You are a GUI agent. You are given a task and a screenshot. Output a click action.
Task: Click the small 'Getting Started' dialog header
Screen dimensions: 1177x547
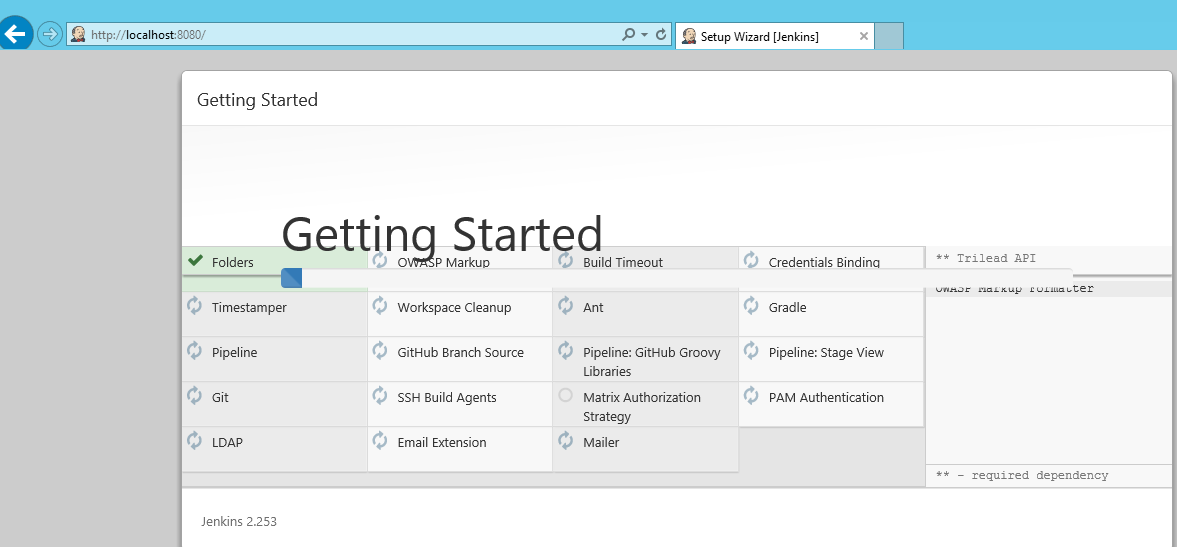tap(257, 100)
